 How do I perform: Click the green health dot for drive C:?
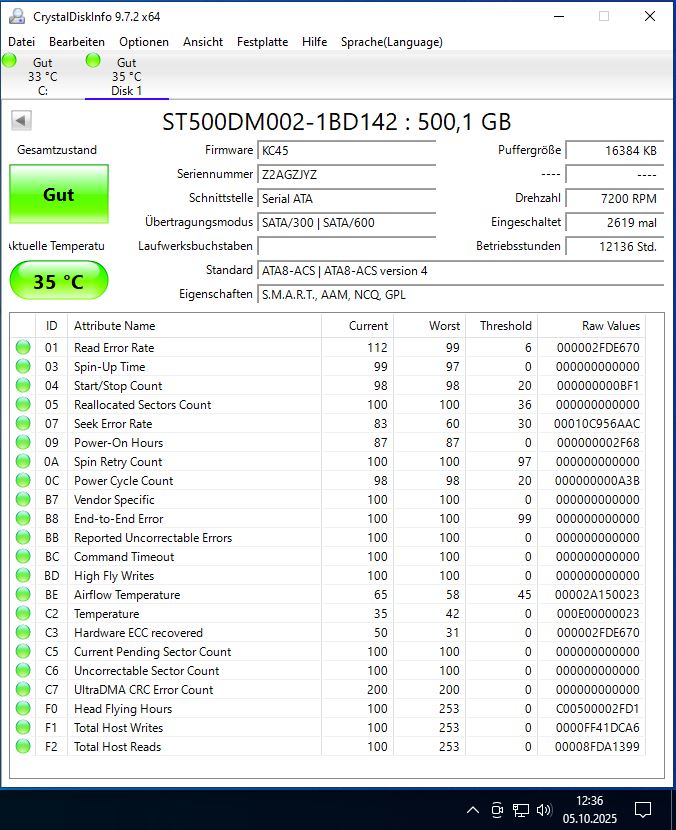point(10,60)
